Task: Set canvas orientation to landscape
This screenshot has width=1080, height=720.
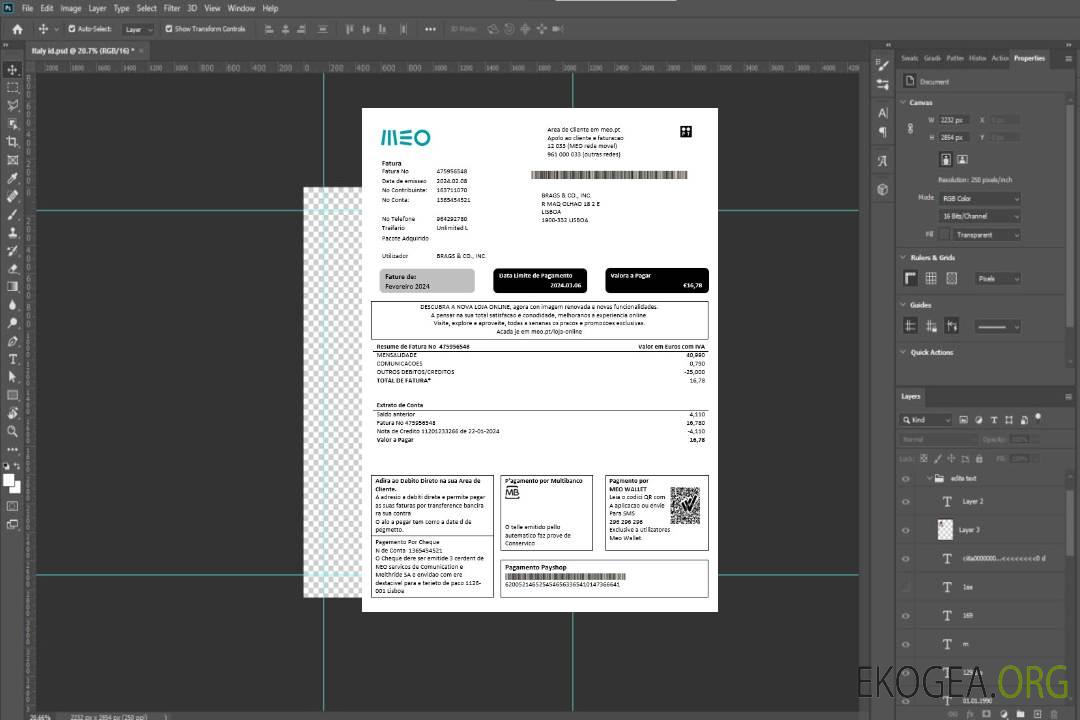Action: 962,160
